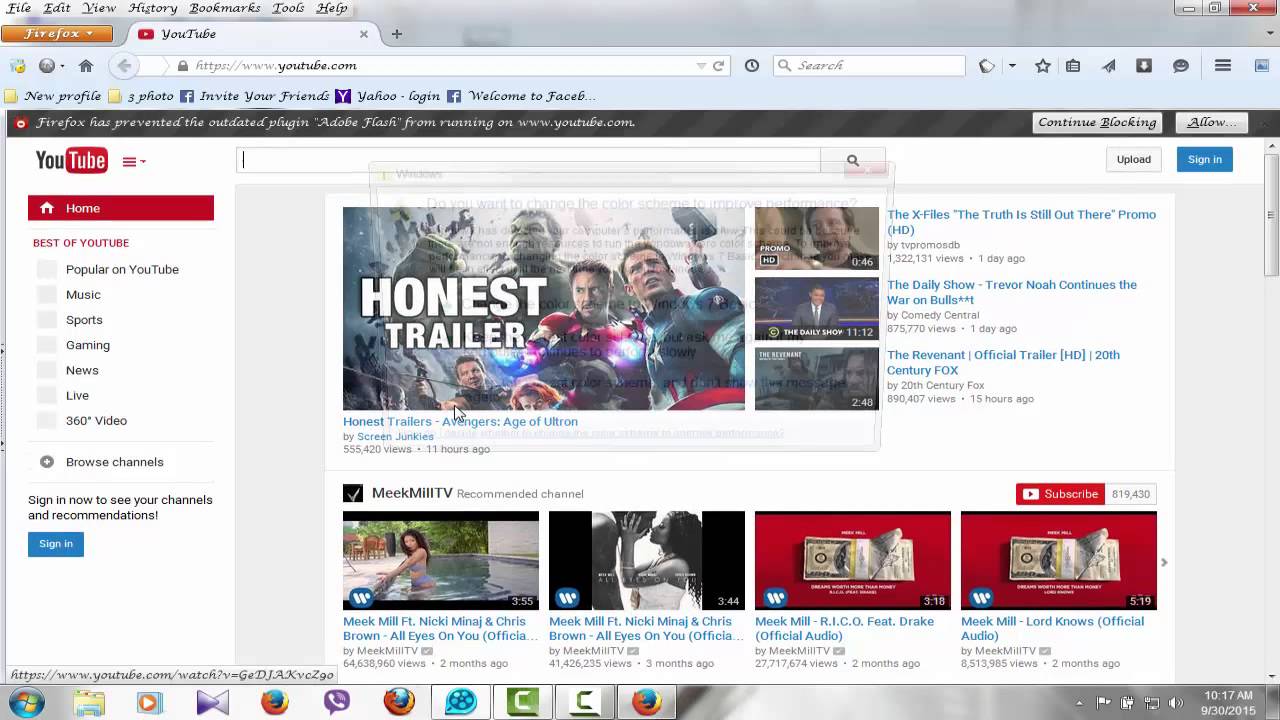1280x720 pixels.
Task: Open Meek Mill Lord Knows video title
Action: [1052, 628]
